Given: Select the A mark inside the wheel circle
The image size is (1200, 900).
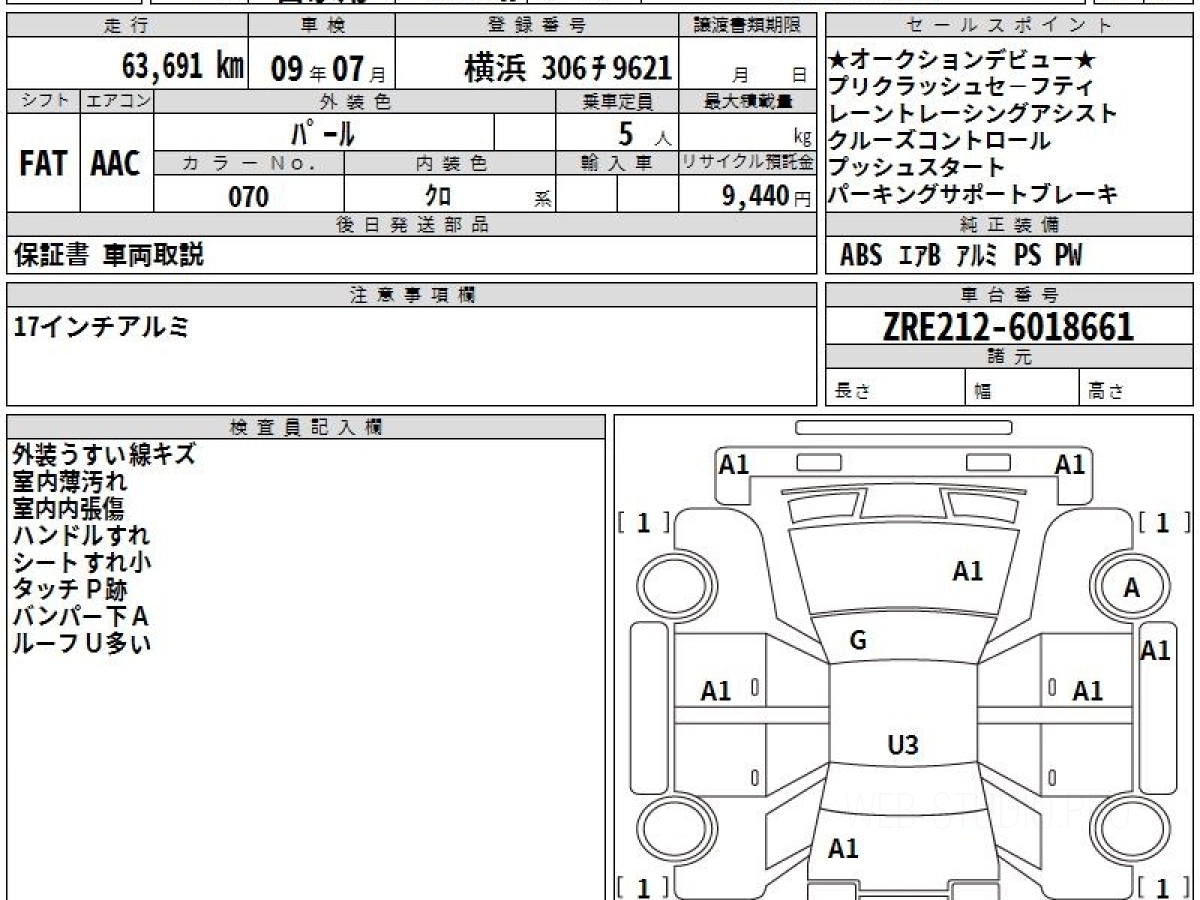Looking at the screenshot, I should pyautogui.click(x=1131, y=589).
